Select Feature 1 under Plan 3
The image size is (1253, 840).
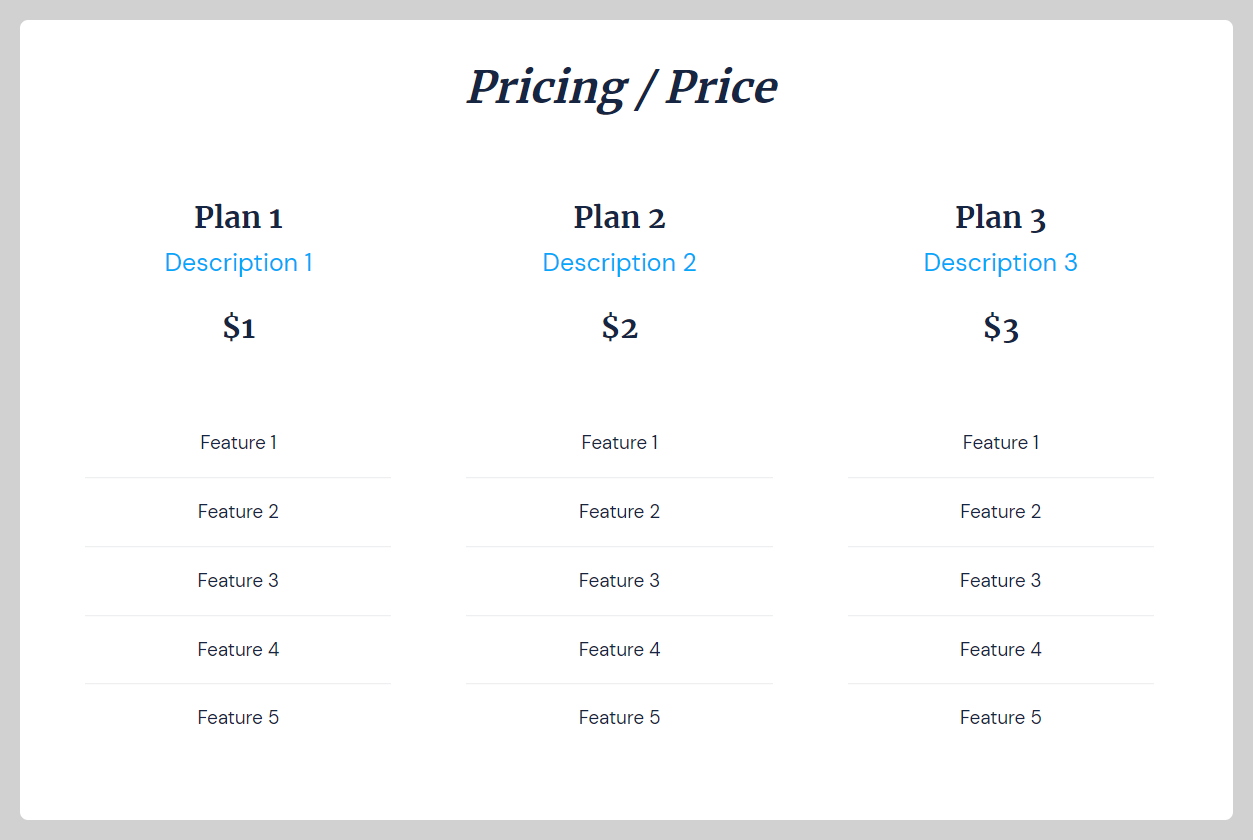pyautogui.click(x=1000, y=443)
